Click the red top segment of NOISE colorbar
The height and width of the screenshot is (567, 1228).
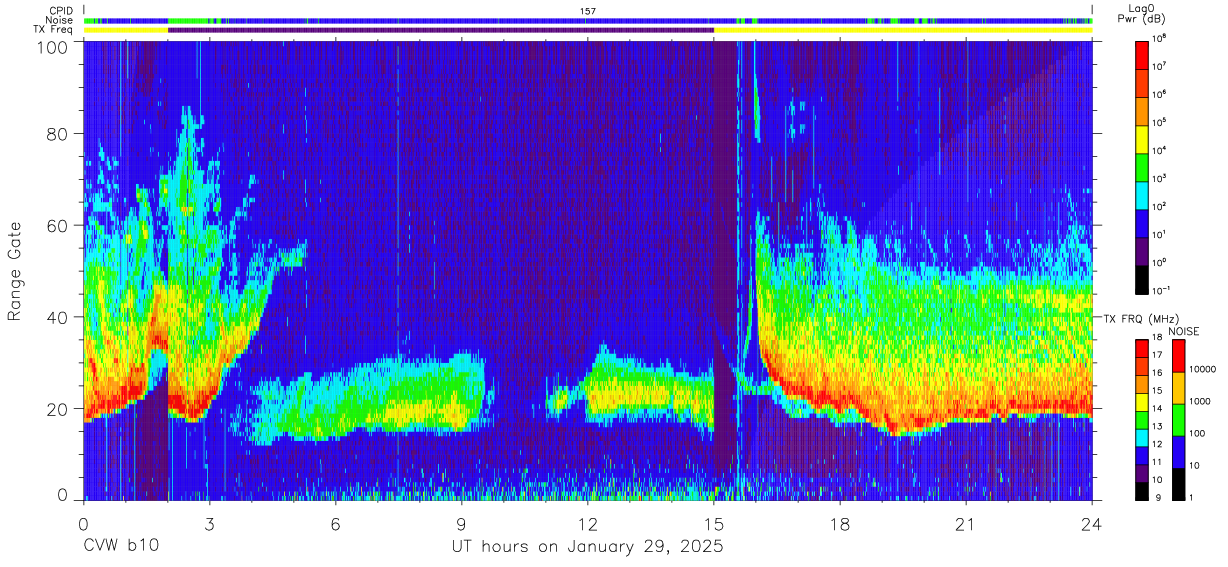pos(1178,356)
